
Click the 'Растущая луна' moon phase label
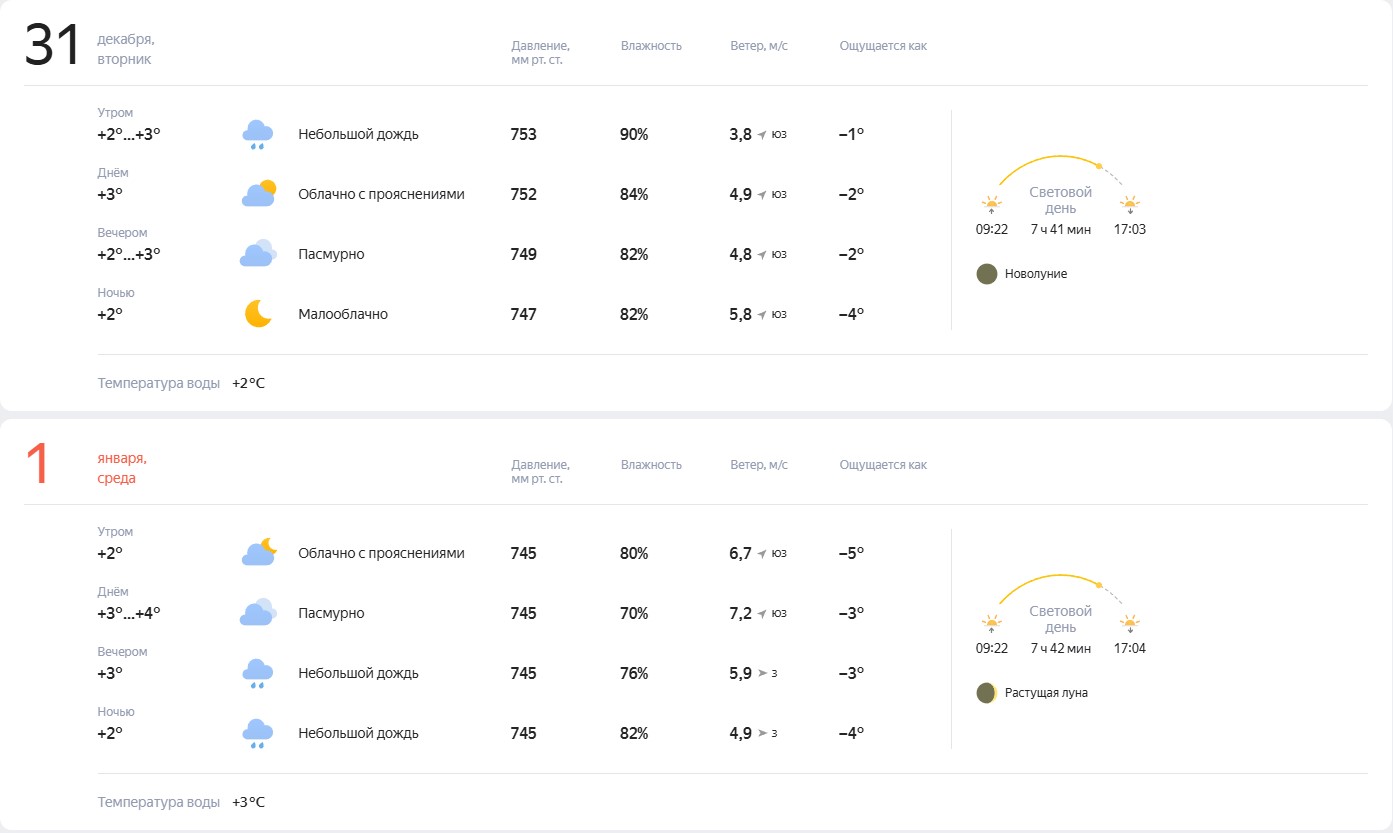point(1046,693)
